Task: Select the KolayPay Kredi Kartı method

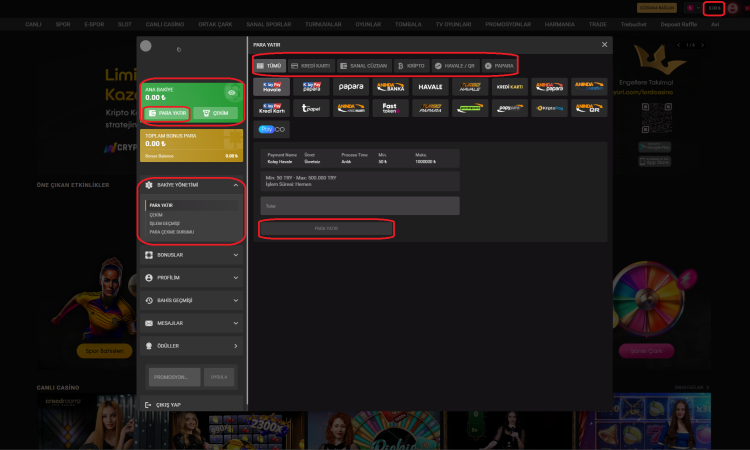Action: pyautogui.click(x=271, y=108)
